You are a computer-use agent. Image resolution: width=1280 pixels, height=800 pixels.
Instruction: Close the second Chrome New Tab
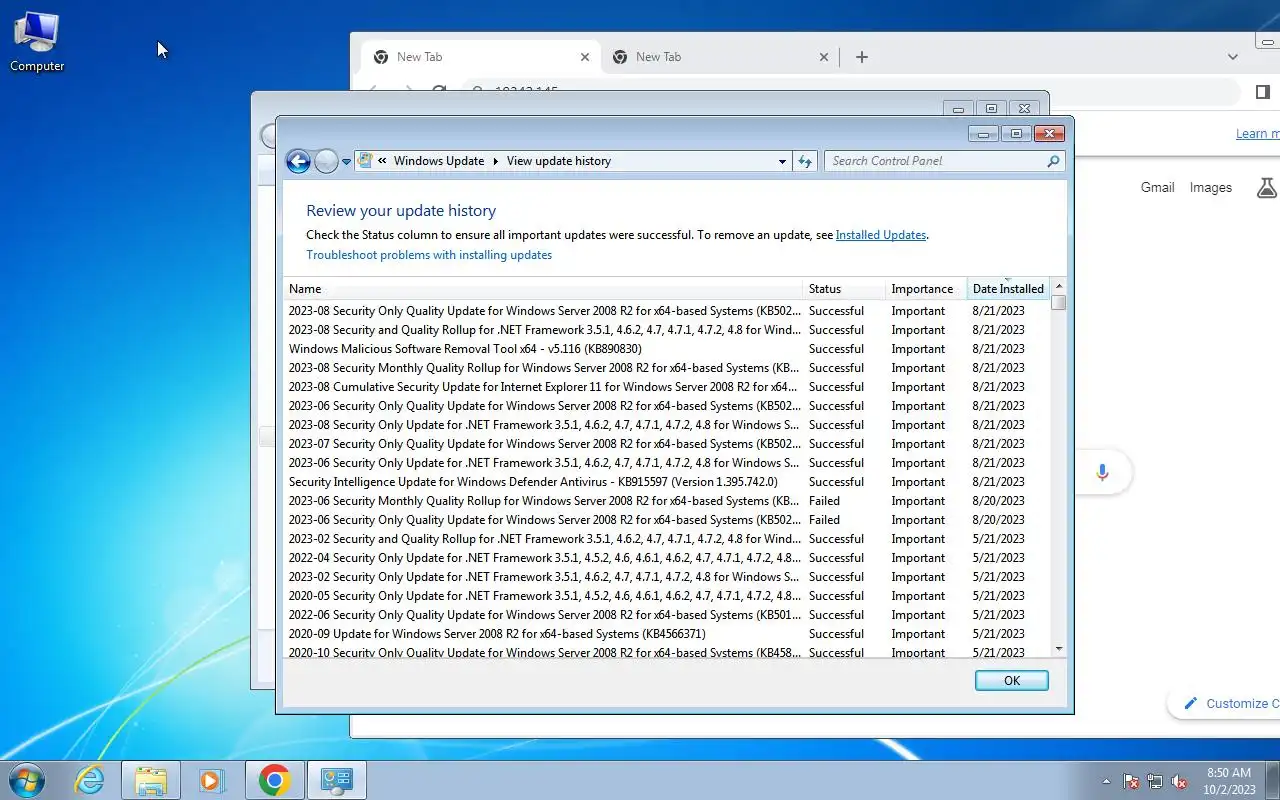tap(824, 57)
